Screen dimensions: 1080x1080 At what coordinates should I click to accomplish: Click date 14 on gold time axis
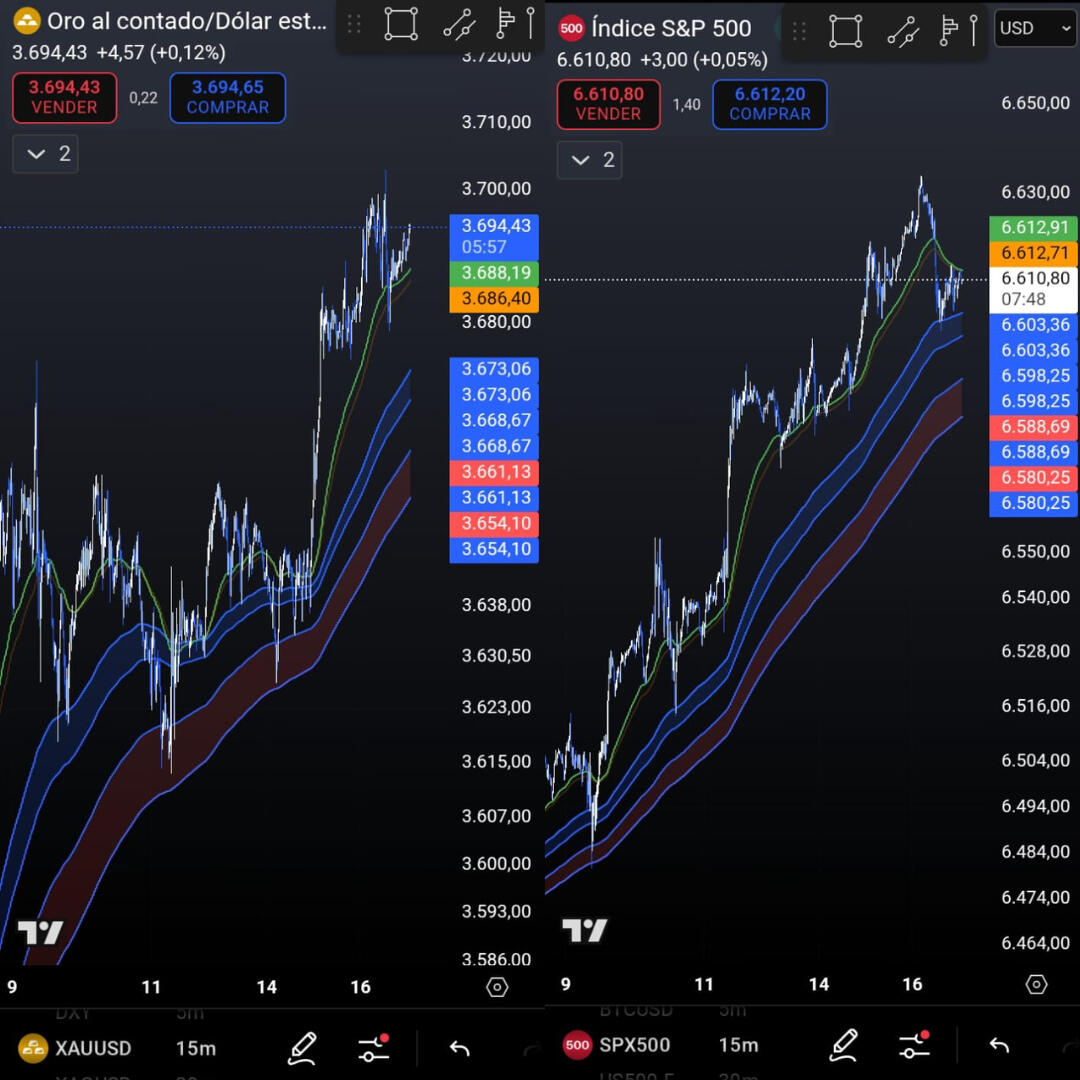coord(267,987)
